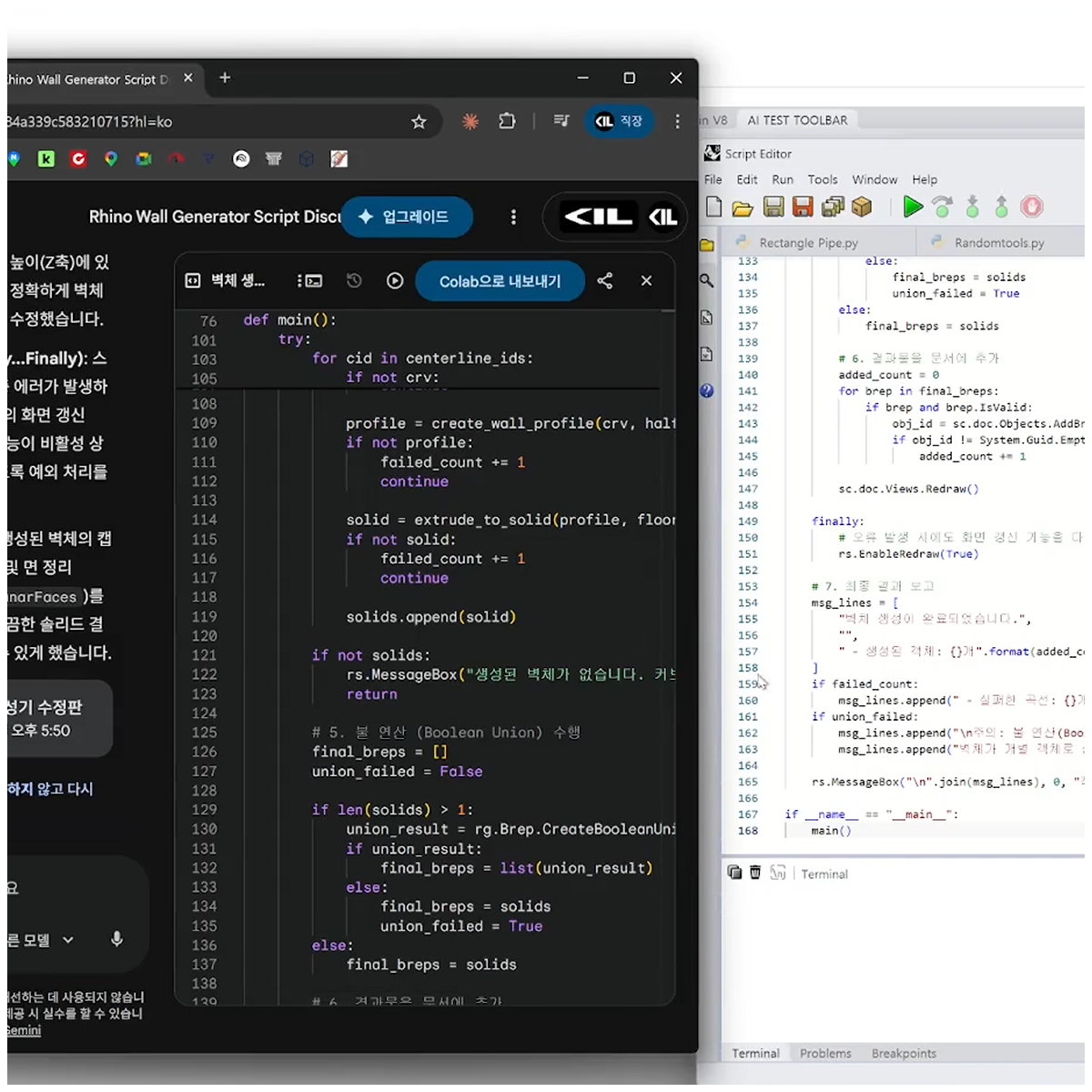The image size is (1092, 1092).
Task: Copy the Terminal output using the copy icon
Action: click(x=734, y=873)
